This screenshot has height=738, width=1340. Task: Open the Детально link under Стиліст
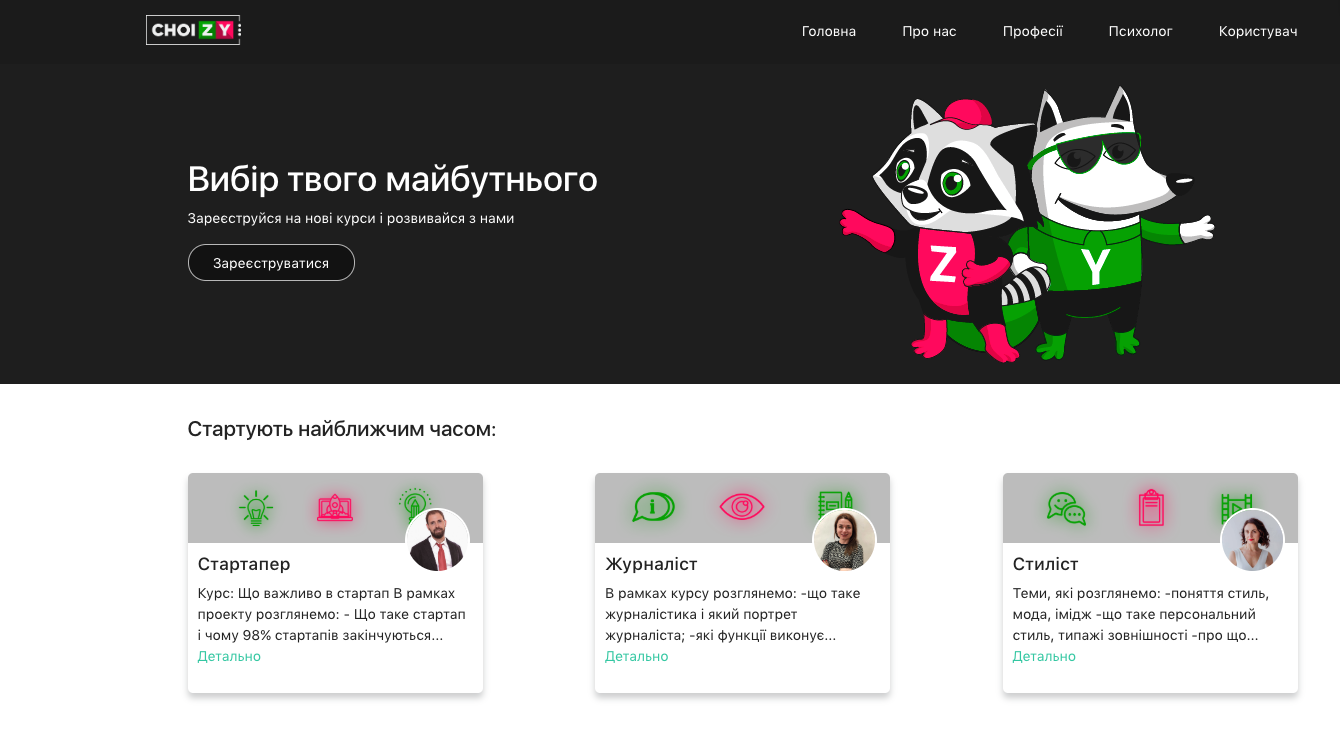1044,656
